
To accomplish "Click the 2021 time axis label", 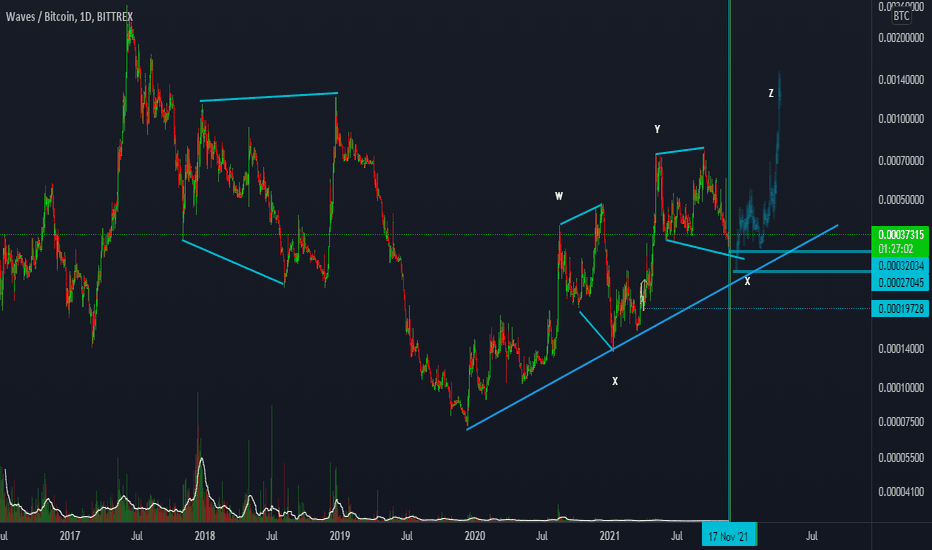I will point(609,536).
